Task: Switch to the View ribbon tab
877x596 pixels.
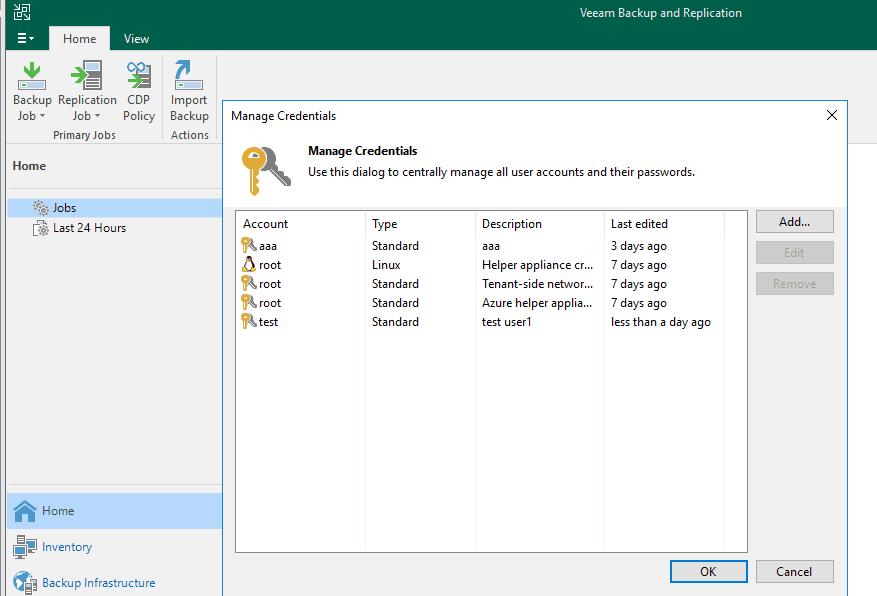Action: click(136, 39)
